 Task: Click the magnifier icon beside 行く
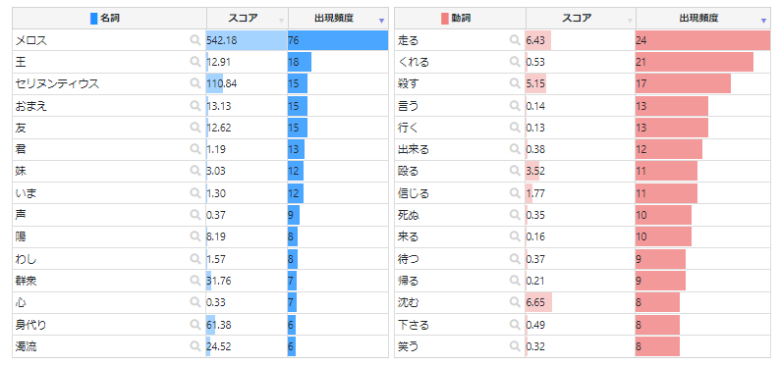pos(514,127)
